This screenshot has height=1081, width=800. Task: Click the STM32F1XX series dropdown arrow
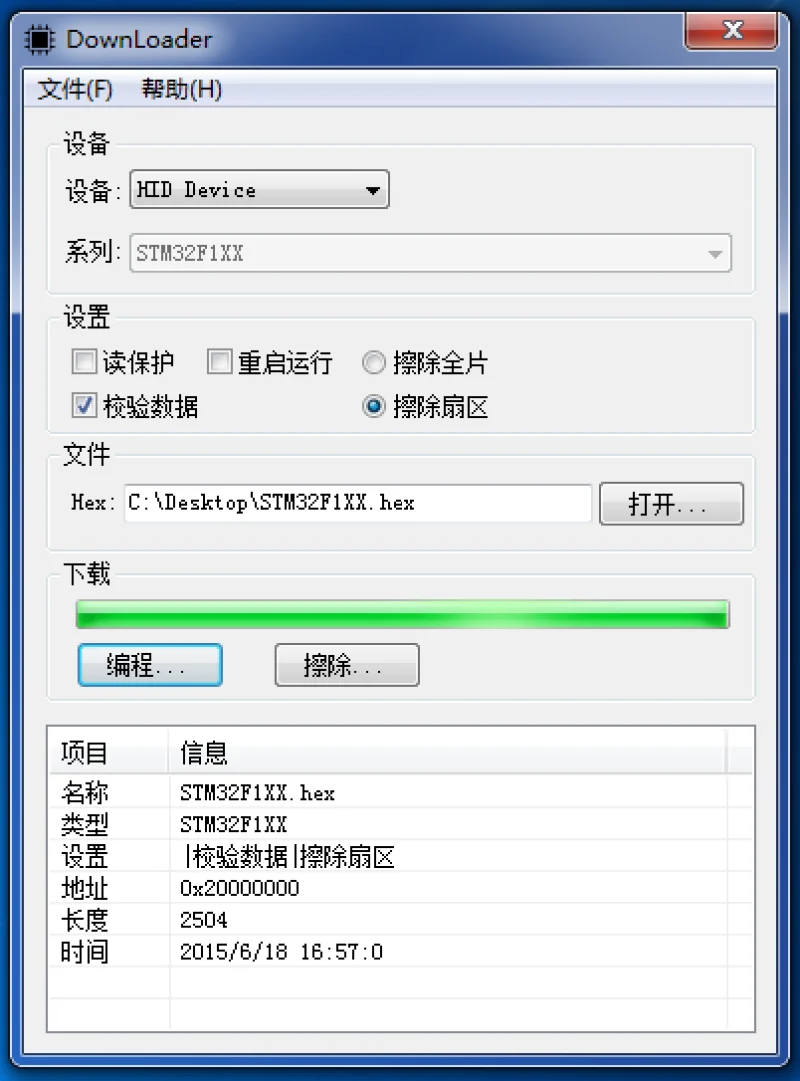[715, 254]
